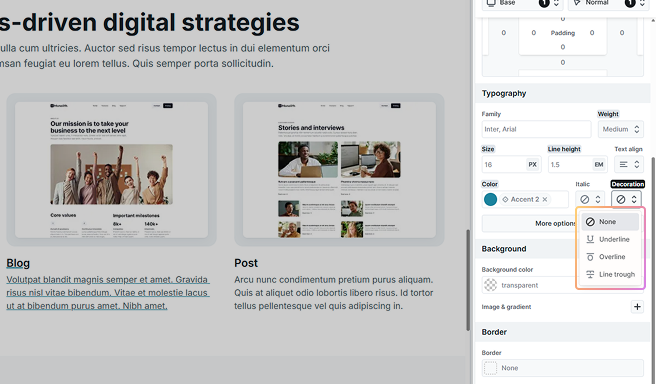Click the canvas vertical scrollbar
Screen dimensions: 656x384
coord(468,280)
